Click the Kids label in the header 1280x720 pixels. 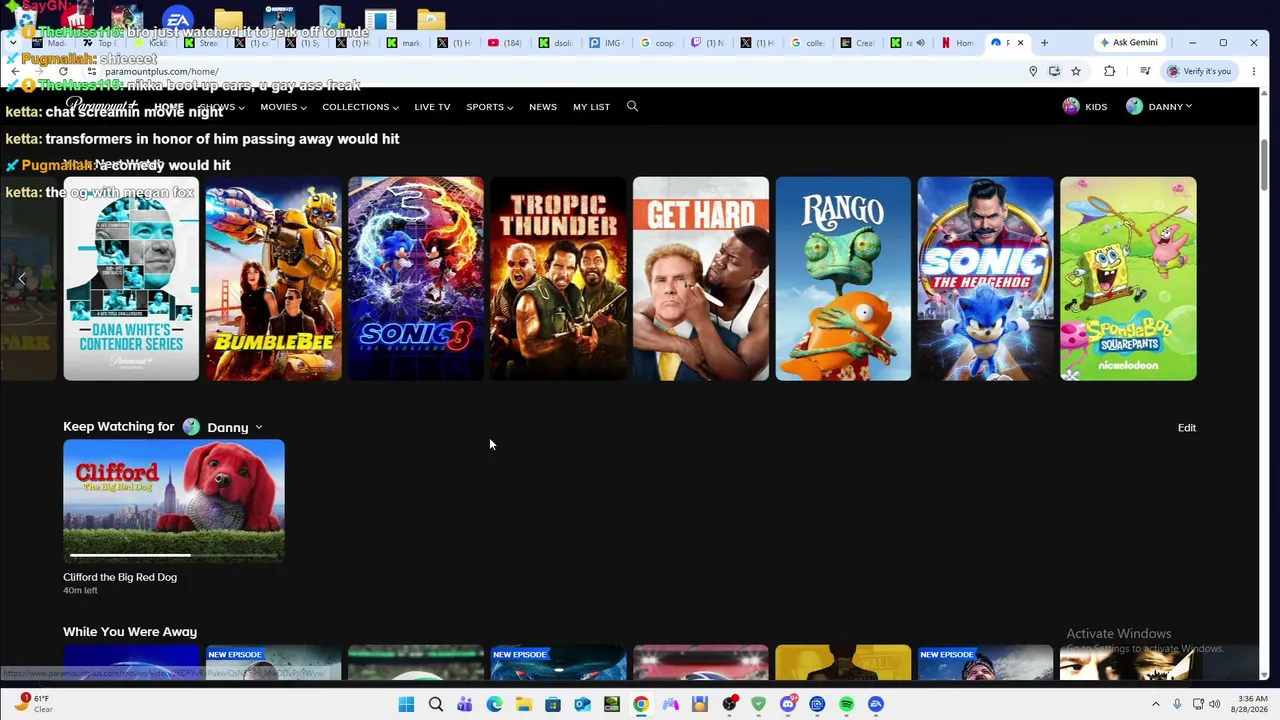[x=1096, y=107]
